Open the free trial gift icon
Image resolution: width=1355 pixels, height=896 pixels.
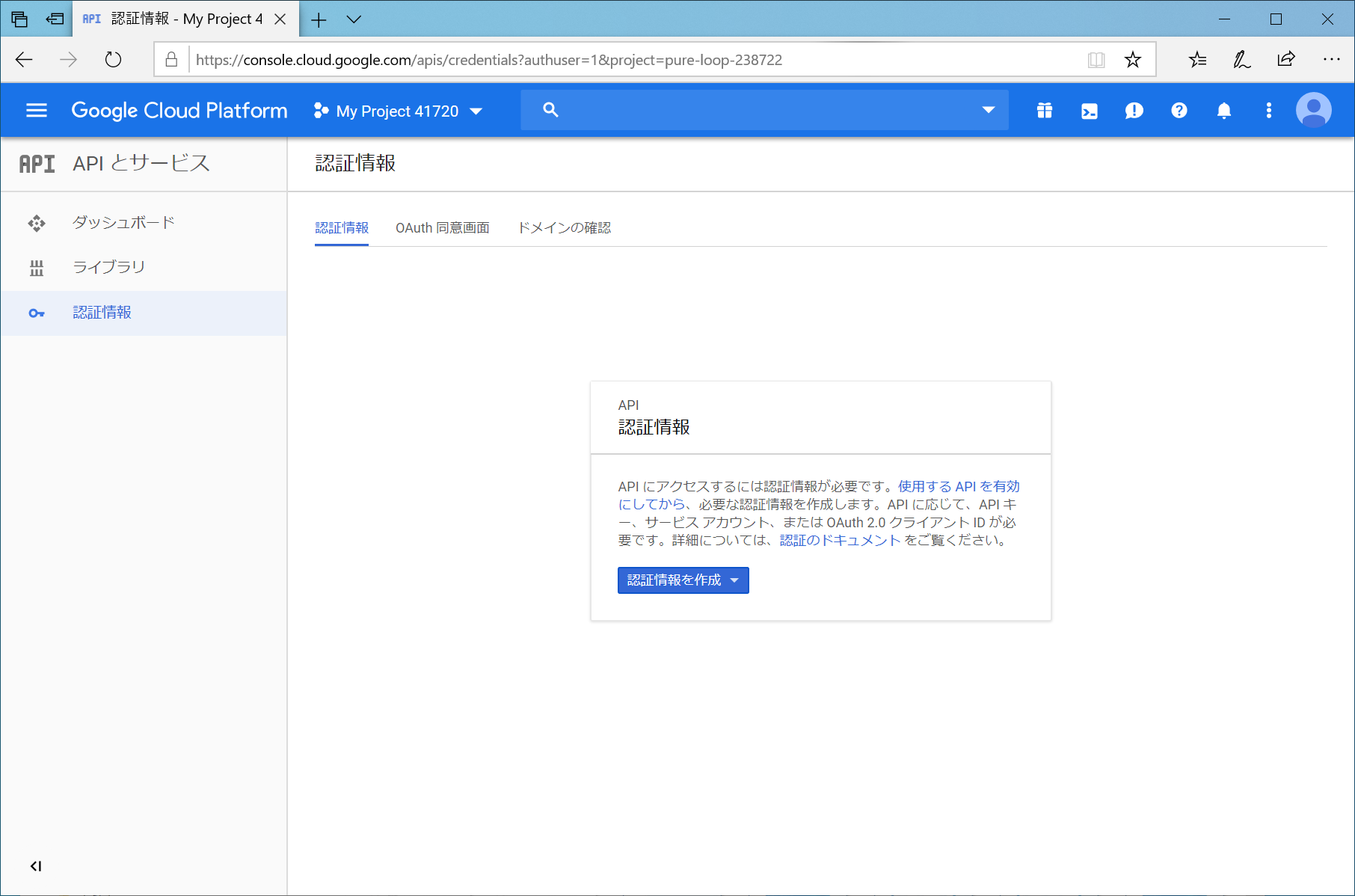pyautogui.click(x=1045, y=111)
